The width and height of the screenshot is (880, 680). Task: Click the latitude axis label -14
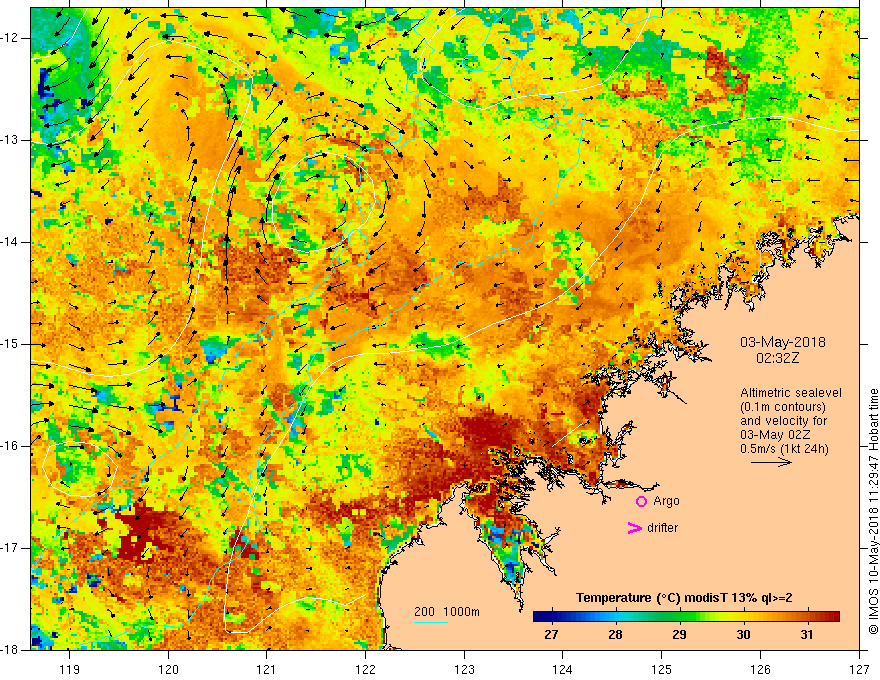pos(11,242)
